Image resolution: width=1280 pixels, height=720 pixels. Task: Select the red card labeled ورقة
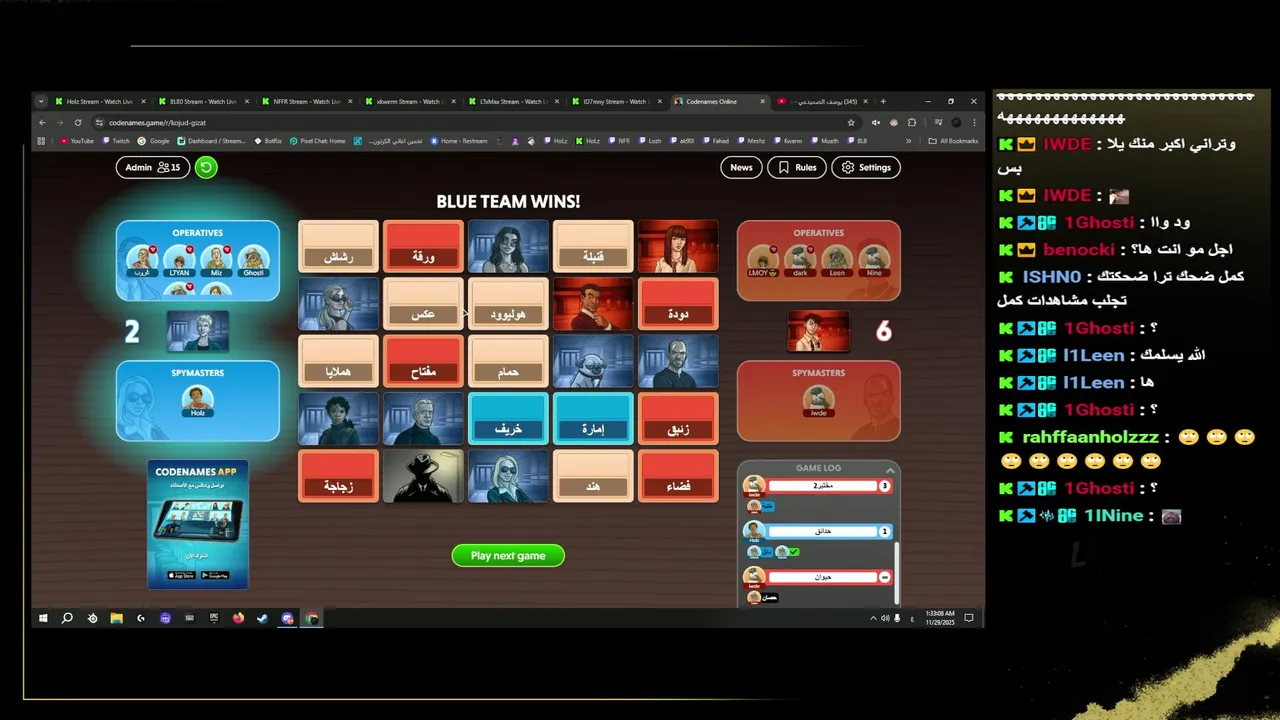pos(424,246)
